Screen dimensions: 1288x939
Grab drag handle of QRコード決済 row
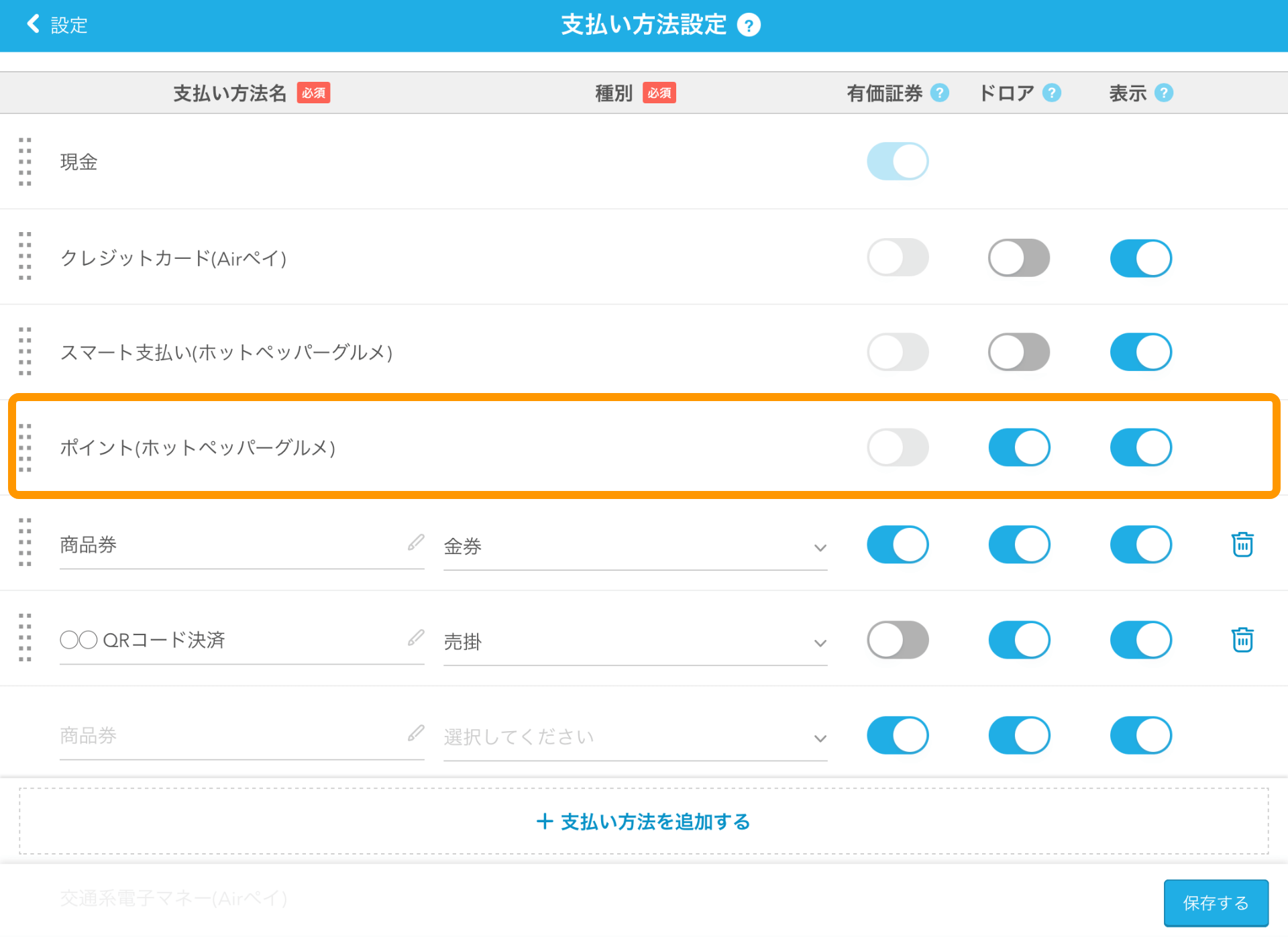tap(25, 639)
